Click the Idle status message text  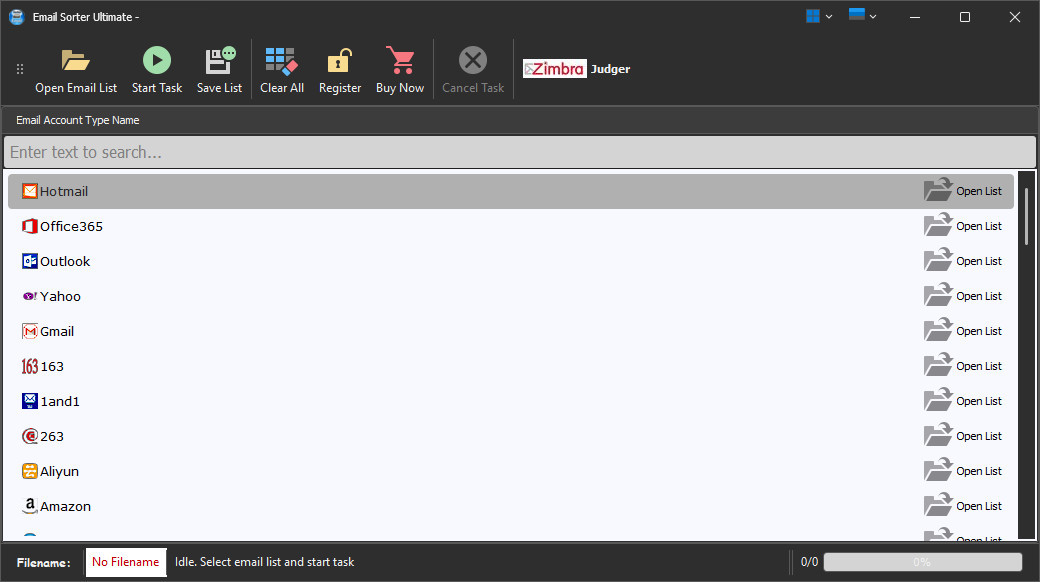(265, 562)
